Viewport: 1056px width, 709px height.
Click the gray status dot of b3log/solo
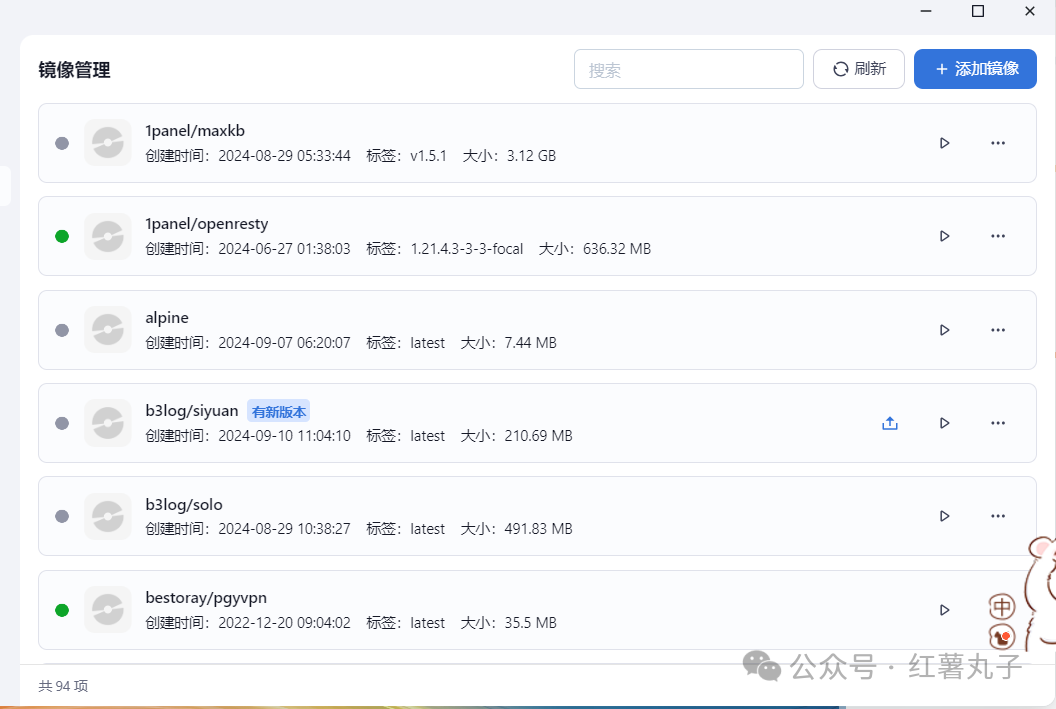62,516
